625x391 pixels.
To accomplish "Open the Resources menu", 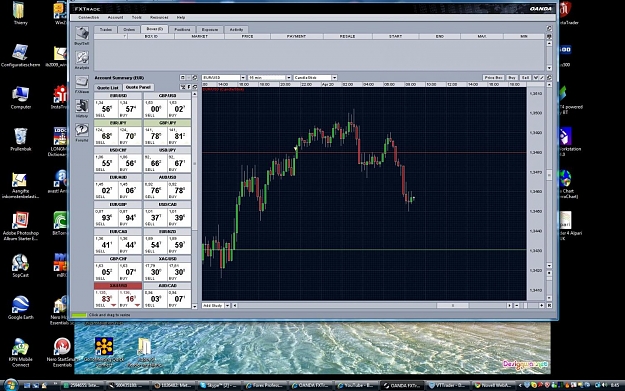I will coord(159,18).
